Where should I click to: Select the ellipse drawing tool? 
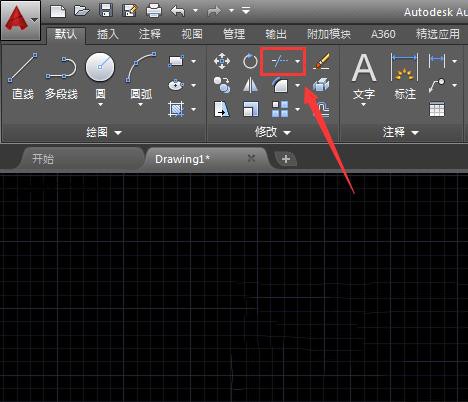pos(176,85)
